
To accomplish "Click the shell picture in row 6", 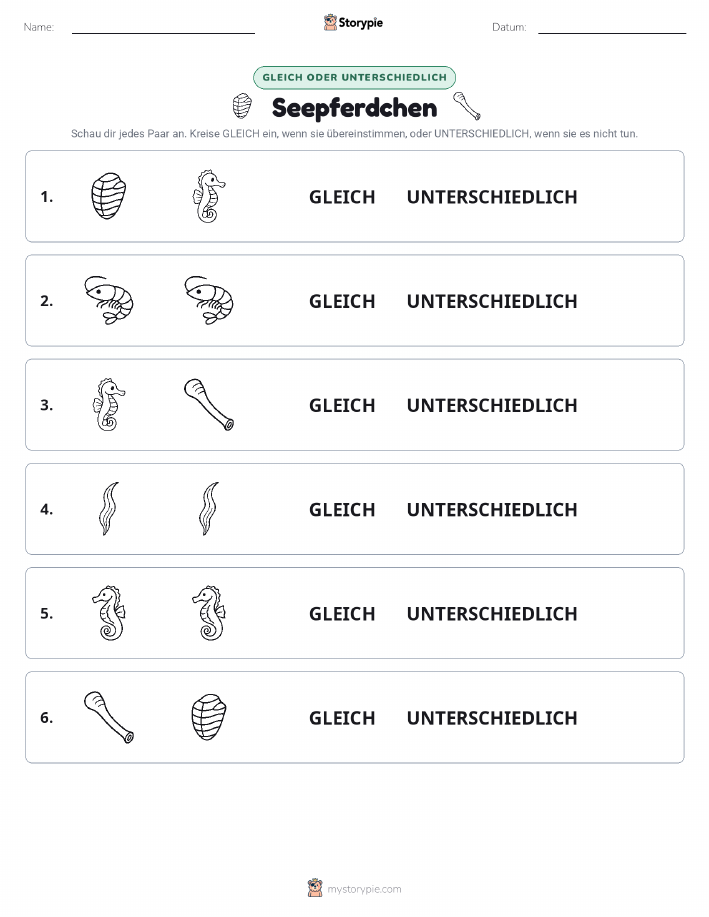I will tap(209, 717).
